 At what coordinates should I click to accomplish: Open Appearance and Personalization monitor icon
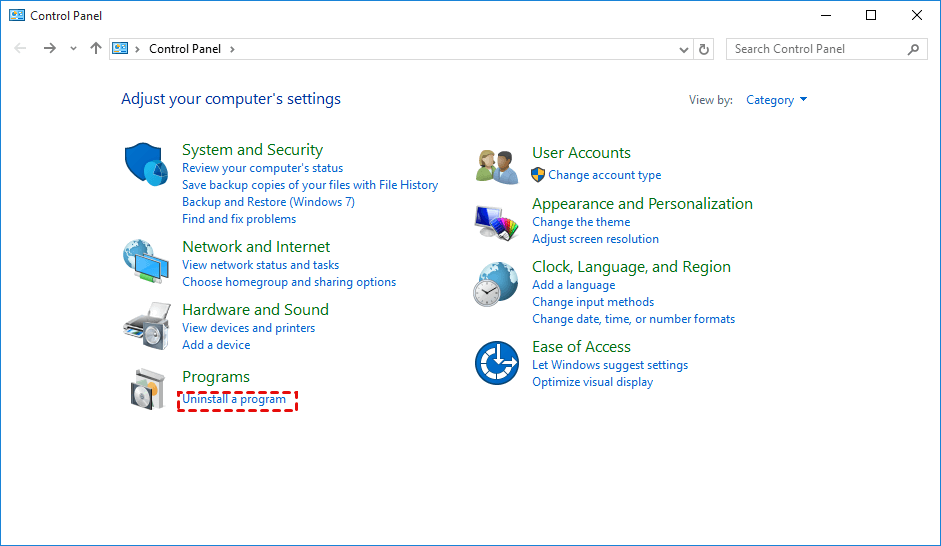coord(496,223)
